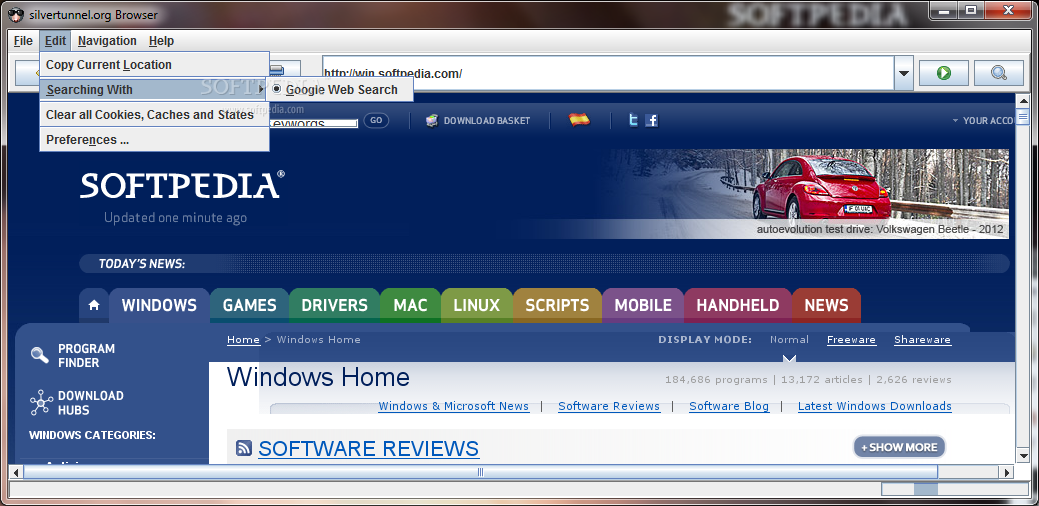The height and width of the screenshot is (506, 1039).
Task: Click the vertical scrollbar down arrow
Action: tap(1022, 456)
